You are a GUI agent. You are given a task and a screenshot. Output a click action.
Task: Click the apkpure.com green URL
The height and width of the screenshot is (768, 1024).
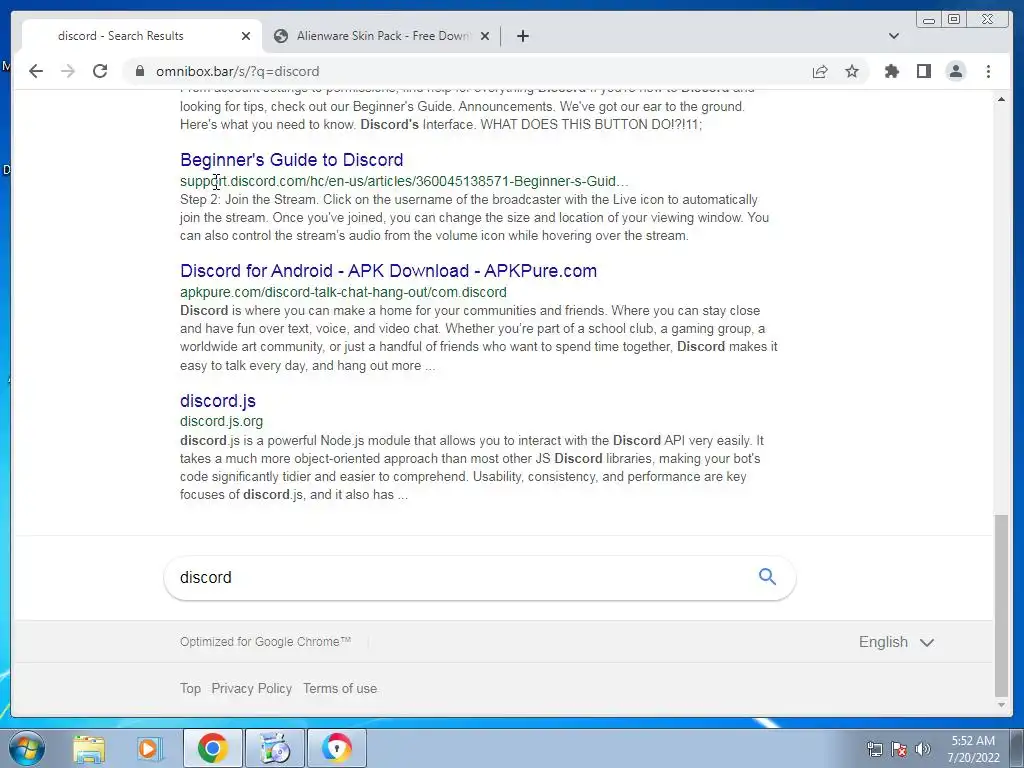[343, 292]
